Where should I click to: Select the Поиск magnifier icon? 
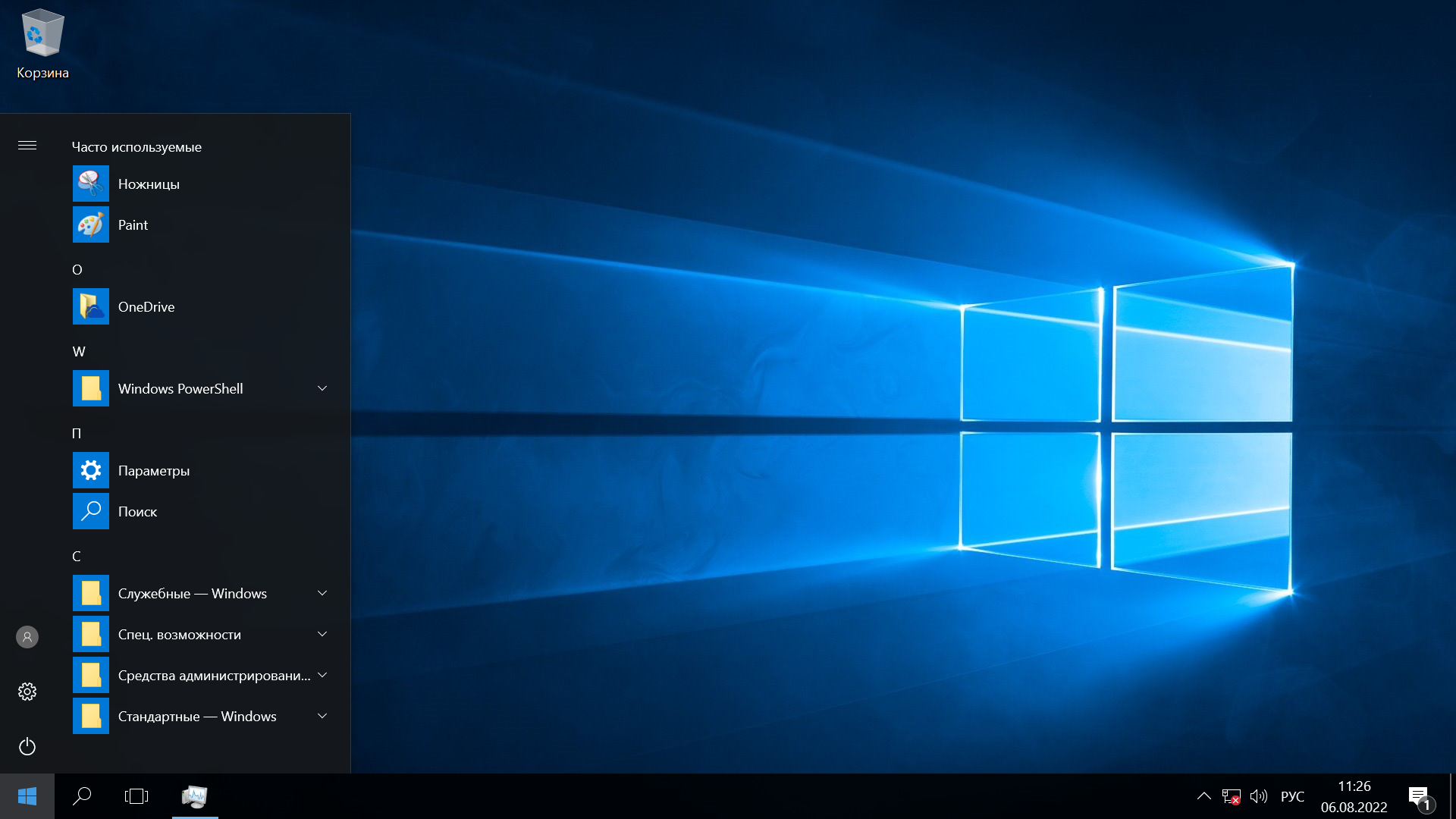(x=90, y=511)
